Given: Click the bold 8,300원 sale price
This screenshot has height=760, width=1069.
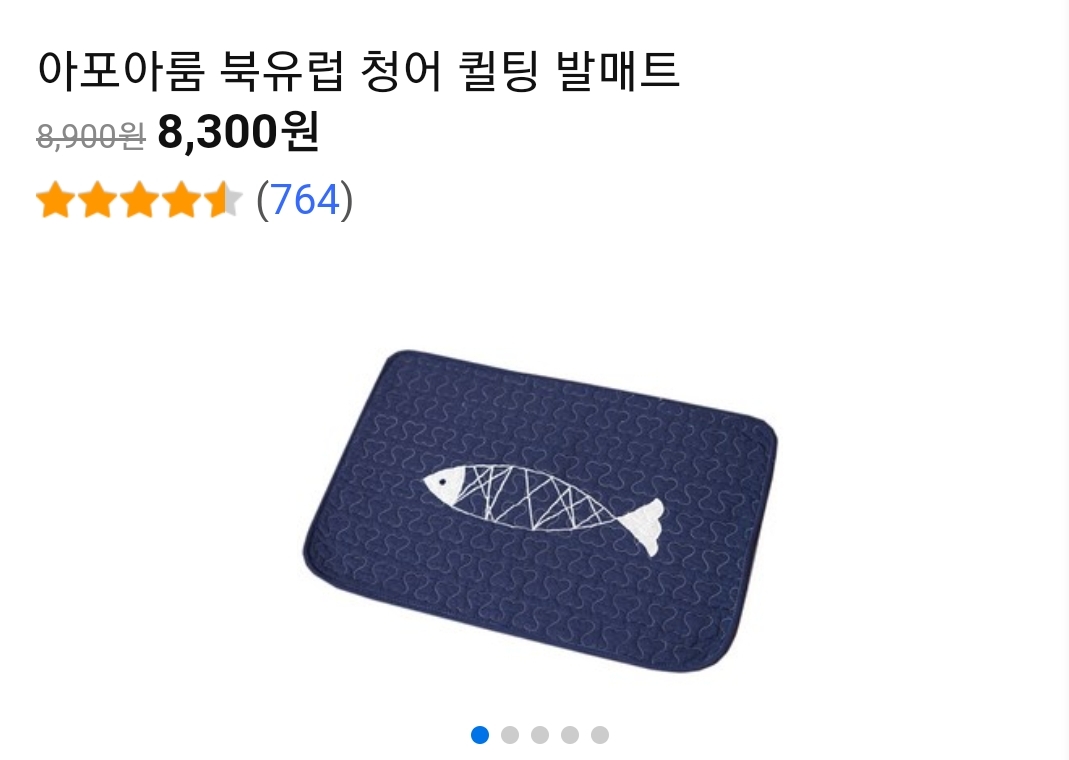Looking at the screenshot, I should (239, 132).
